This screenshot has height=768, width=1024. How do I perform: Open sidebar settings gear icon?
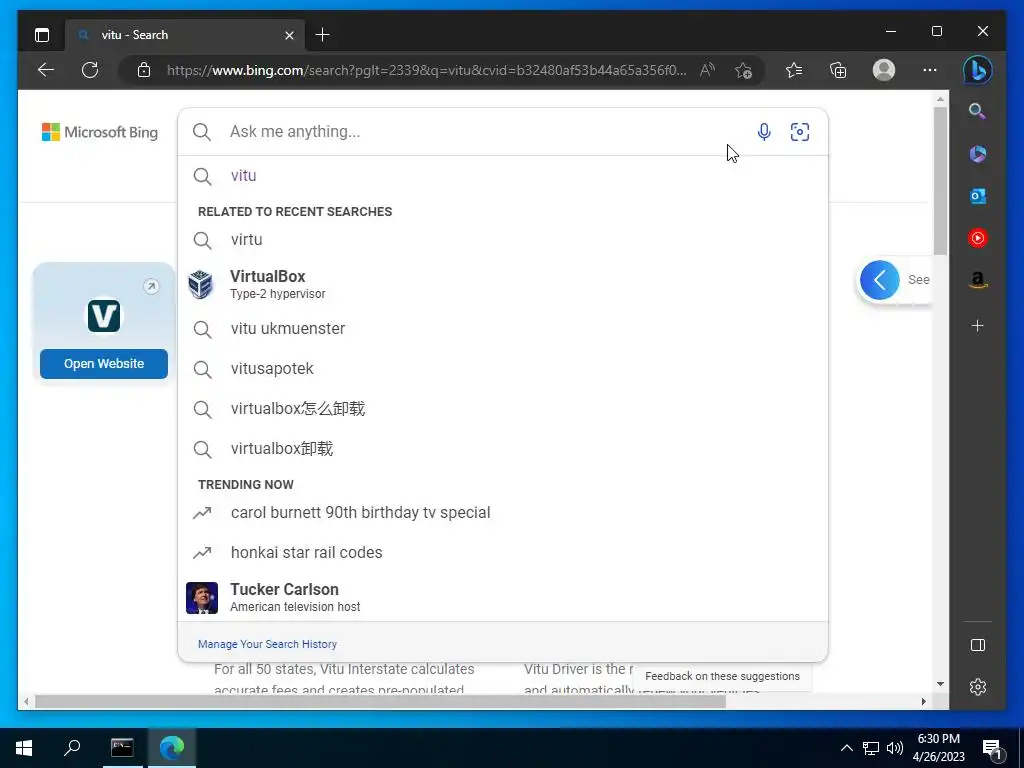tap(978, 687)
